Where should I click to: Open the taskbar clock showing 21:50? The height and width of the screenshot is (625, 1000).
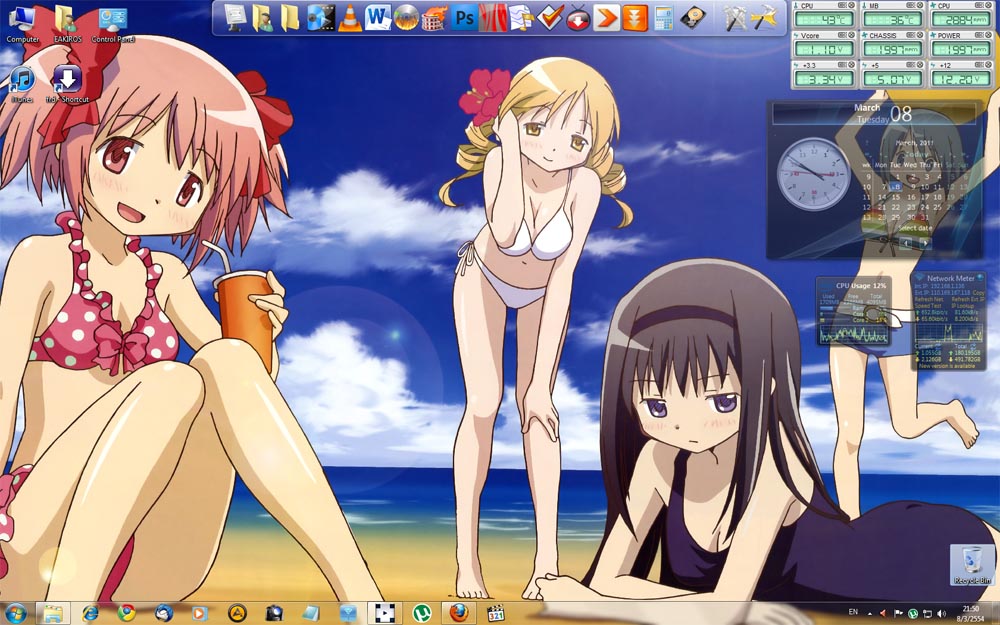pyautogui.click(x=971, y=614)
